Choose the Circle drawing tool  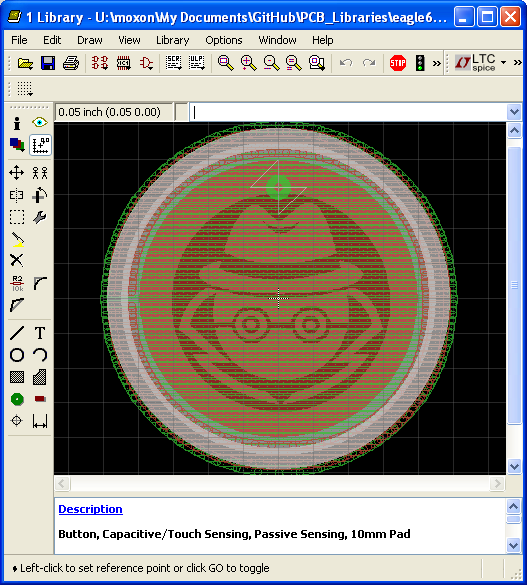pyautogui.click(x=17, y=355)
